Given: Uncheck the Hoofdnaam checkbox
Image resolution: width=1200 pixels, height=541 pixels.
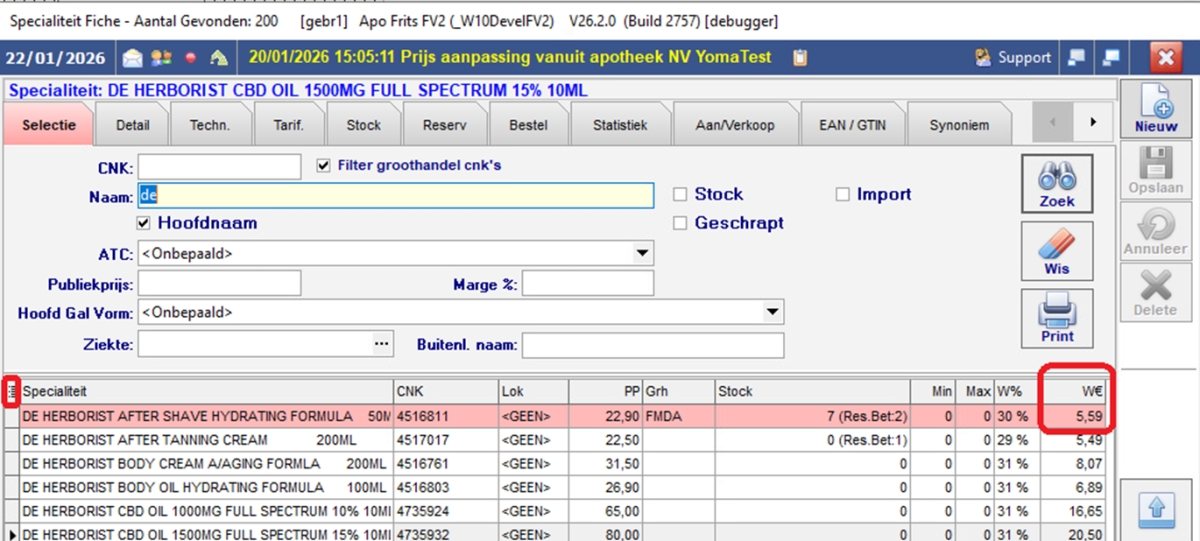Looking at the screenshot, I should tap(144, 223).
